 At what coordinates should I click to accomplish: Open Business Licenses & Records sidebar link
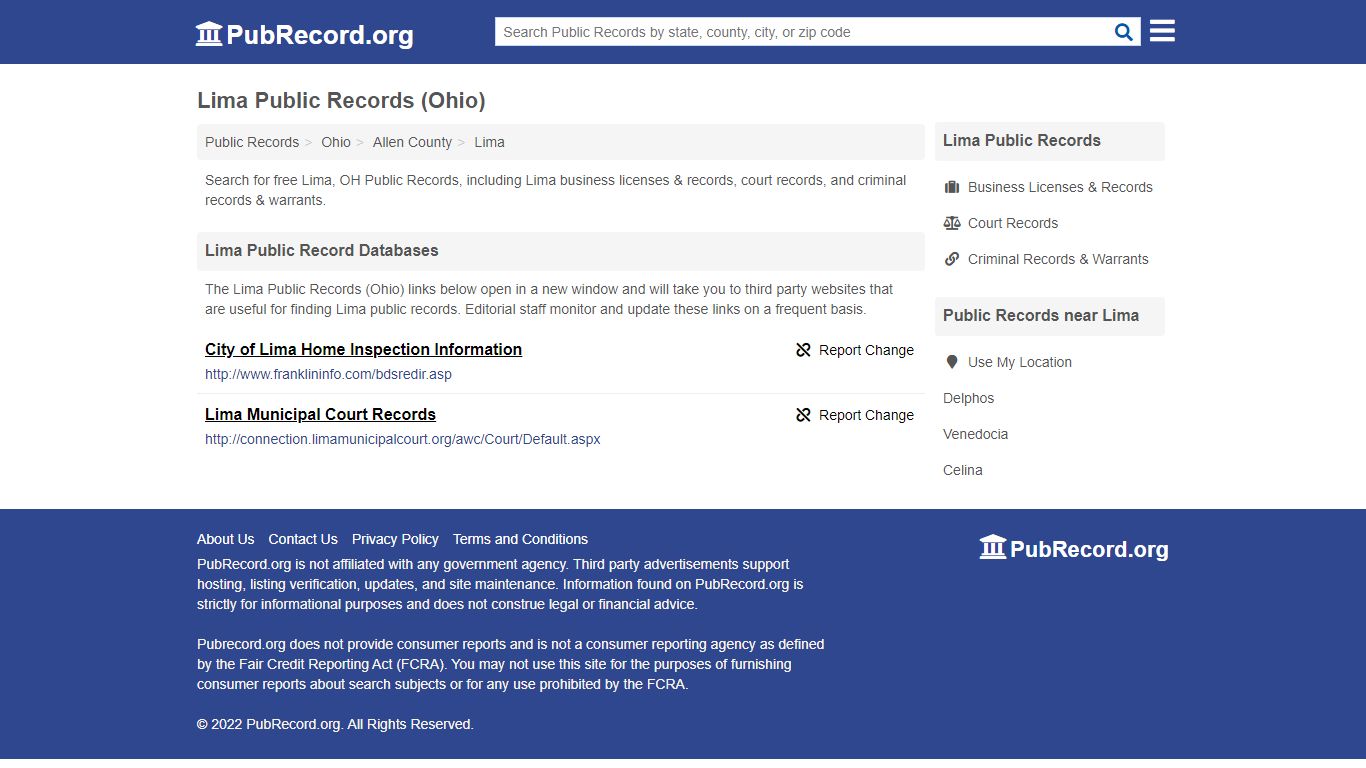coord(1060,187)
